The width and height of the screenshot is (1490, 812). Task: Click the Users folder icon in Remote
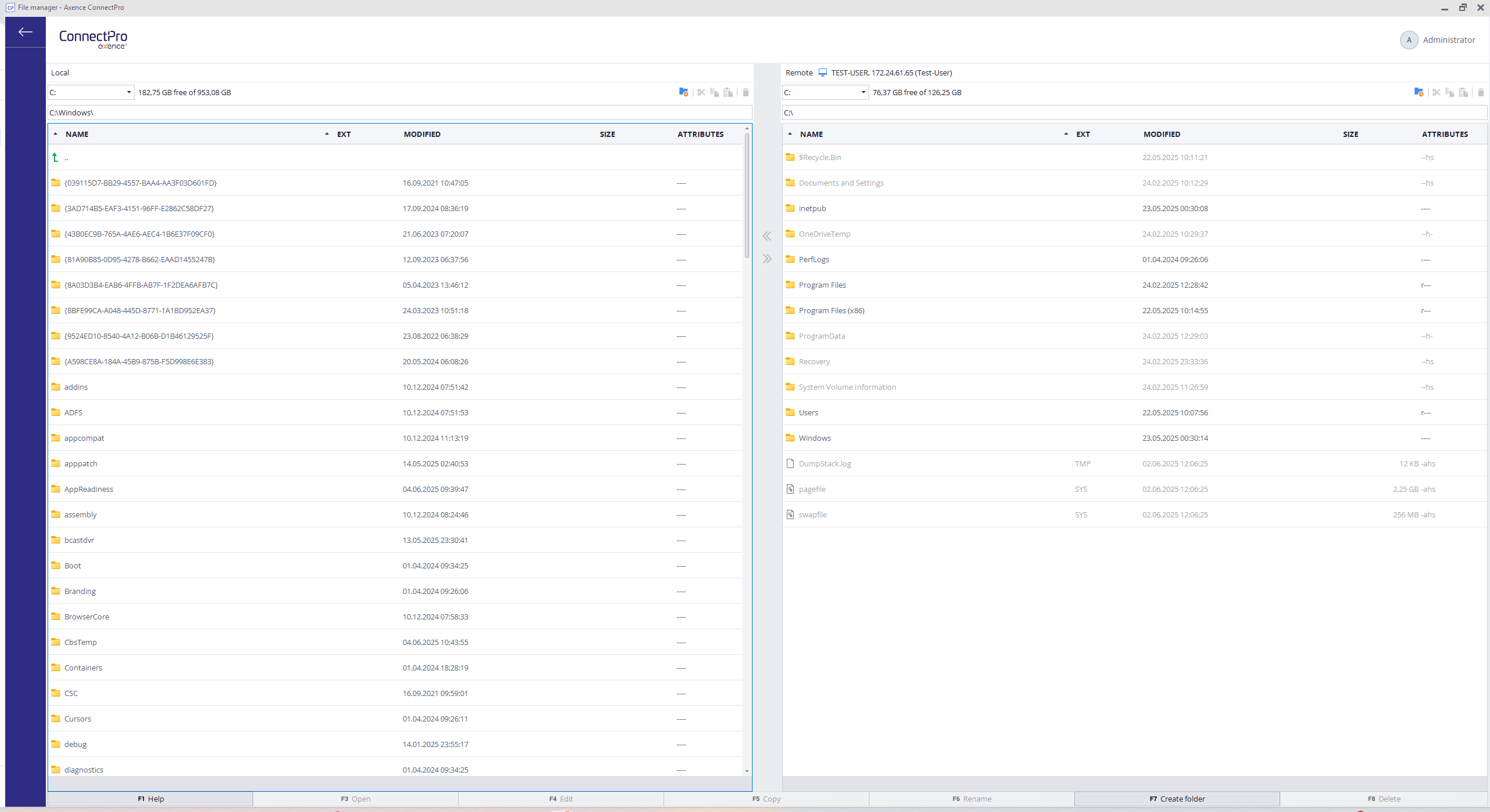click(x=790, y=412)
